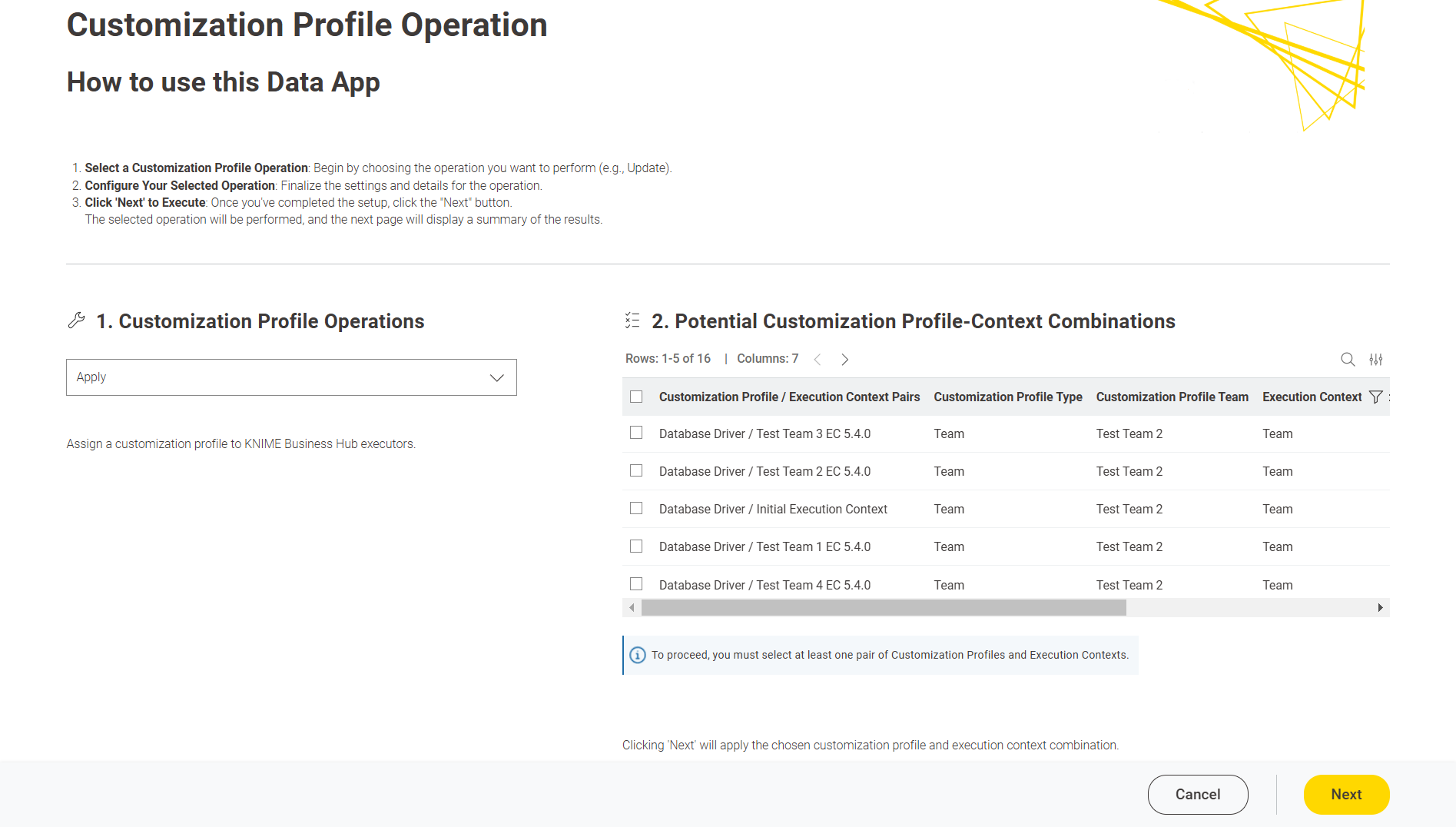Select Database Driver / Test Team 3 row

[636, 433]
